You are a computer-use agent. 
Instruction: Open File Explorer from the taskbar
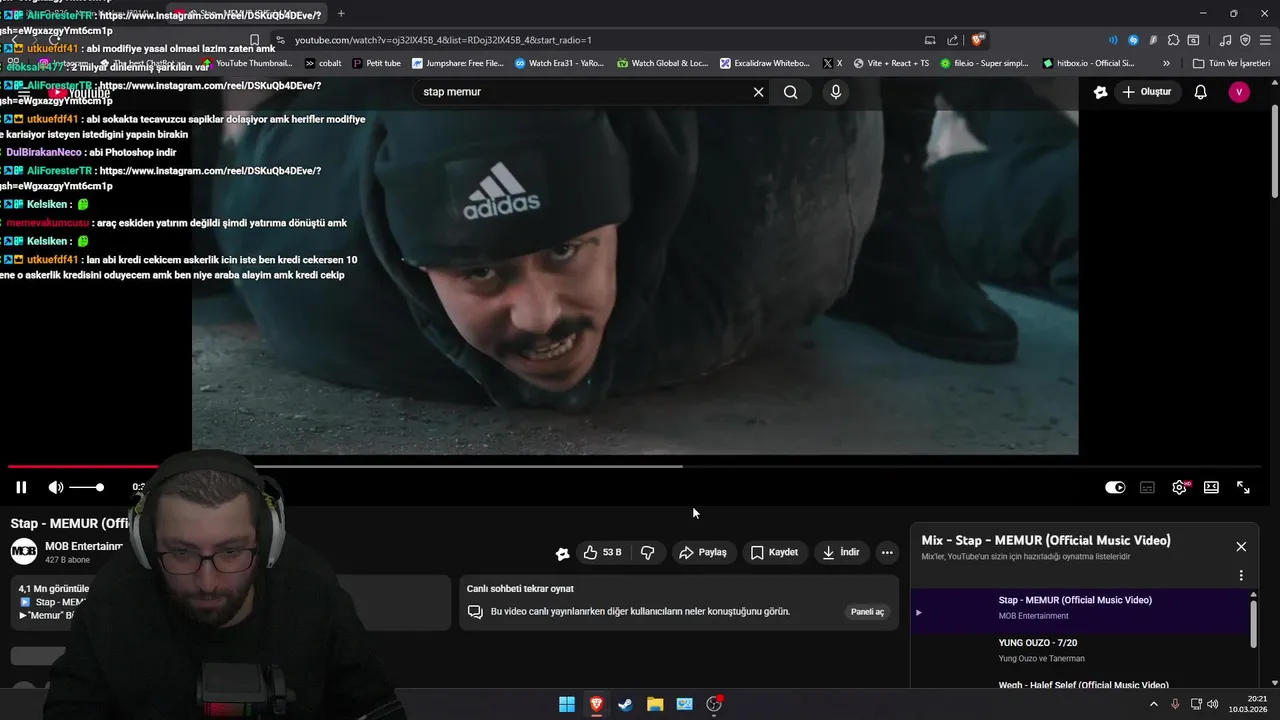pyautogui.click(x=655, y=704)
